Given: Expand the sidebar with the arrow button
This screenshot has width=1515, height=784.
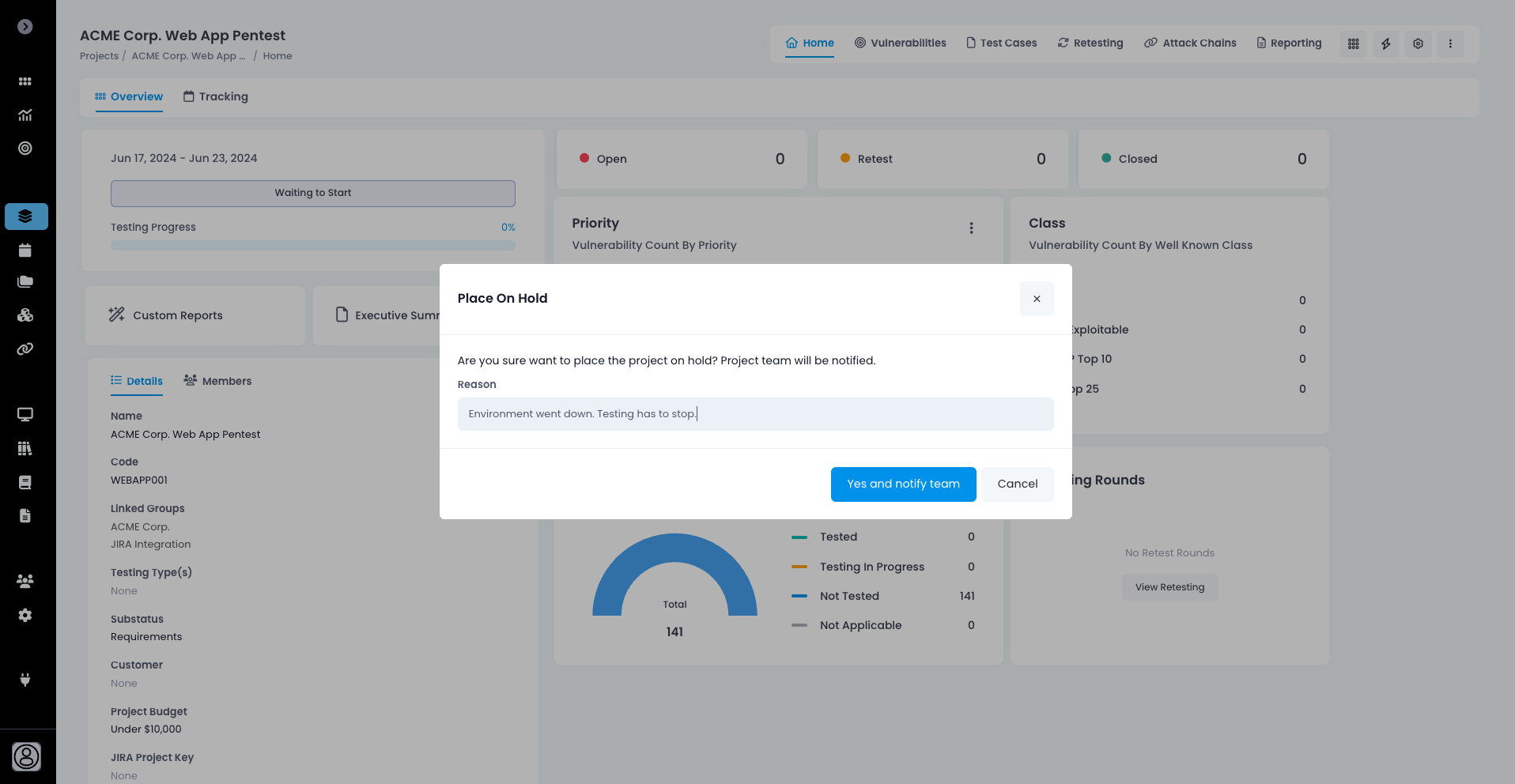Looking at the screenshot, I should coord(25,27).
